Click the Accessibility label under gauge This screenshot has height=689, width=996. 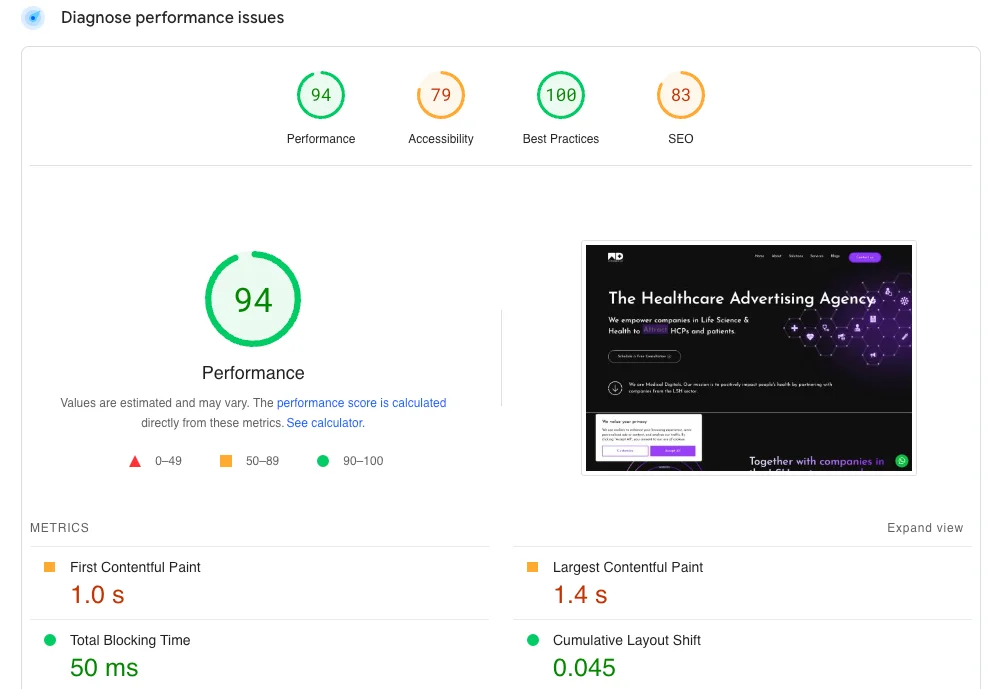pos(441,138)
